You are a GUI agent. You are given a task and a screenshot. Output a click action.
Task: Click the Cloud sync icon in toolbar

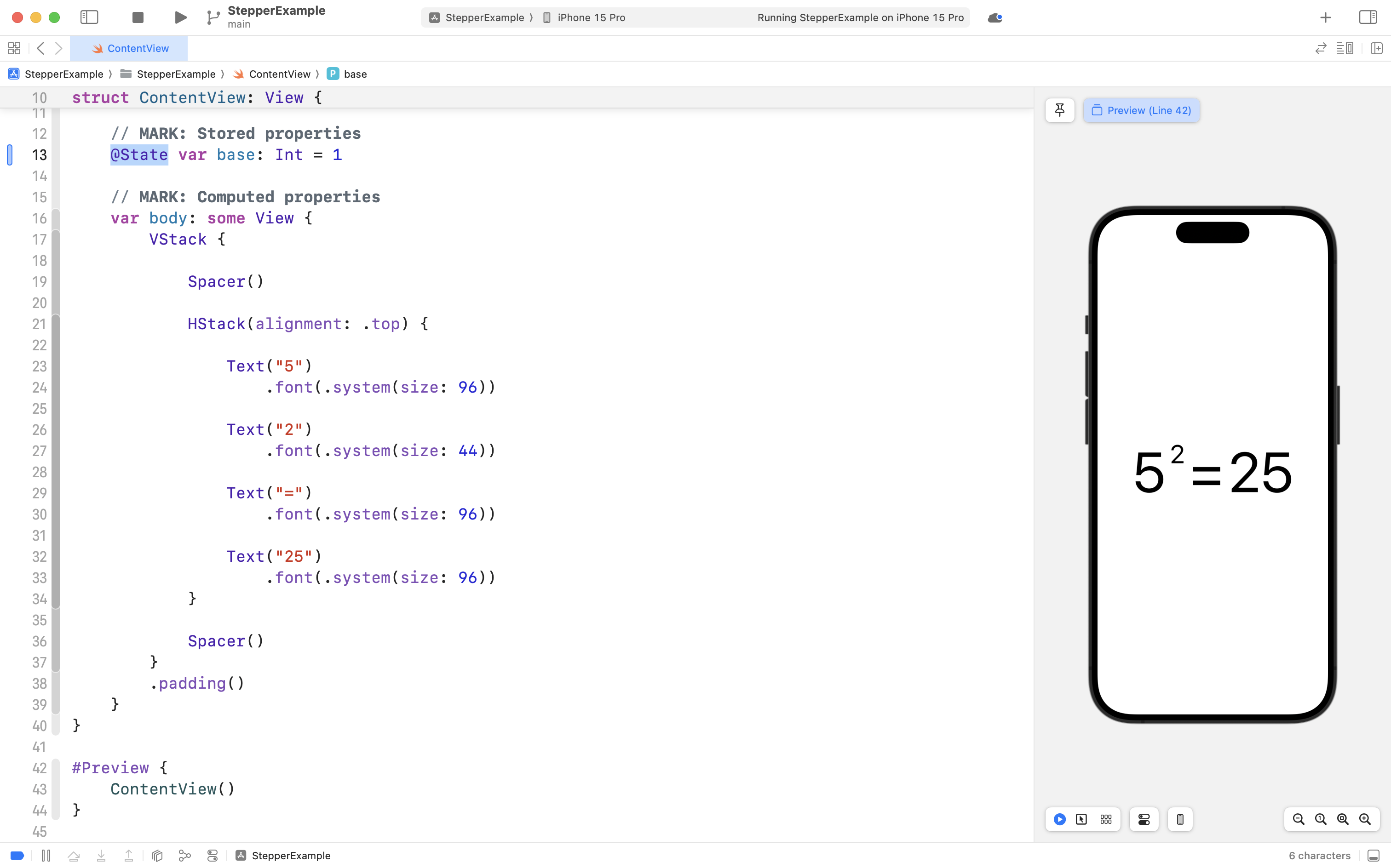[994, 17]
